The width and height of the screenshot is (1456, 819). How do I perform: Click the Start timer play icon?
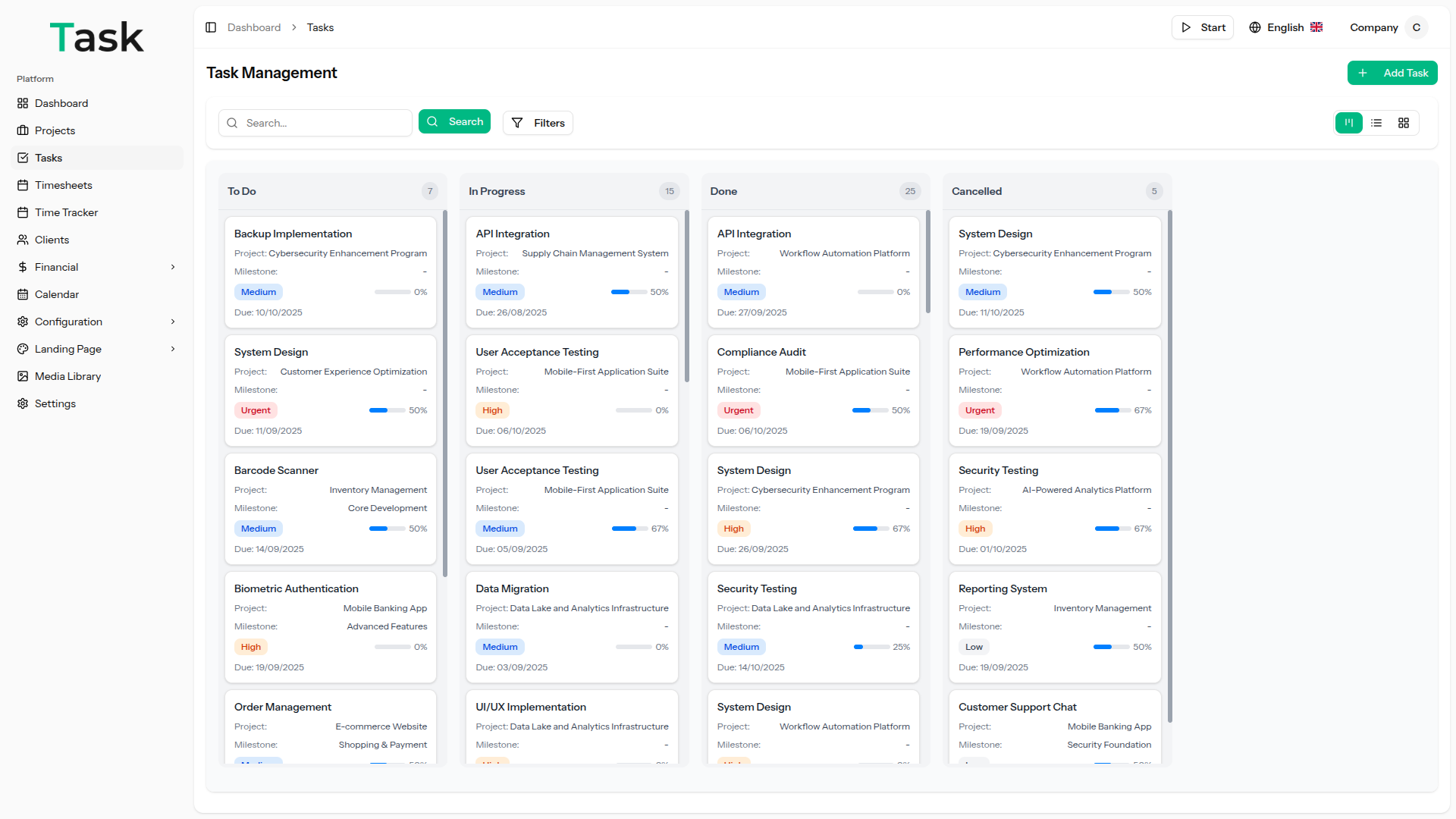(x=1186, y=27)
